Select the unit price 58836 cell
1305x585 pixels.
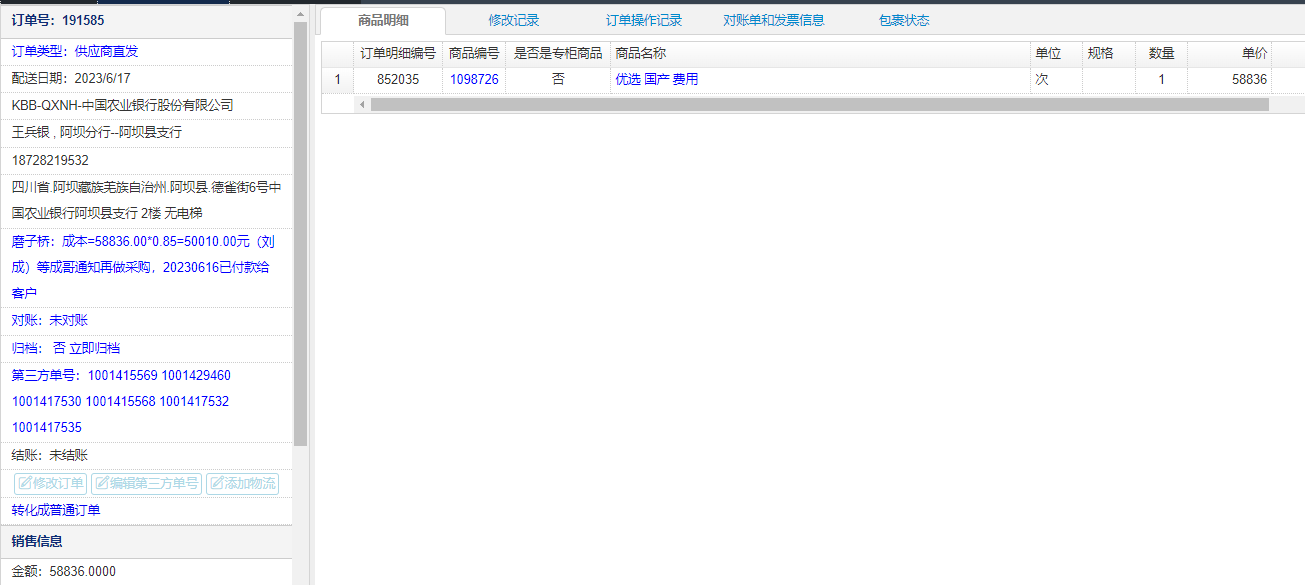click(x=1230, y=80)
